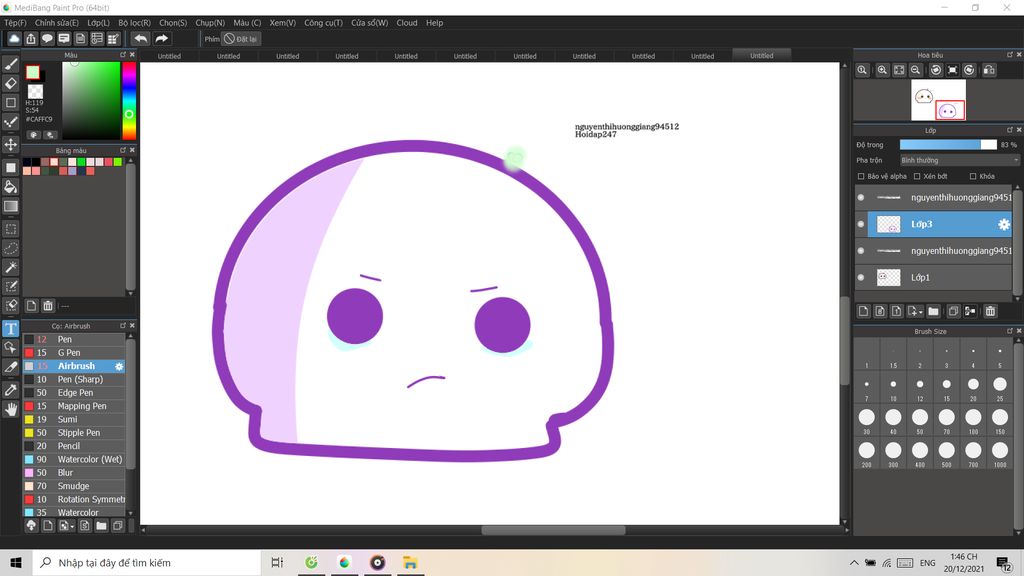Zoom in using the Navigator
Screen dimensions: 1024x576
point(882,70)
